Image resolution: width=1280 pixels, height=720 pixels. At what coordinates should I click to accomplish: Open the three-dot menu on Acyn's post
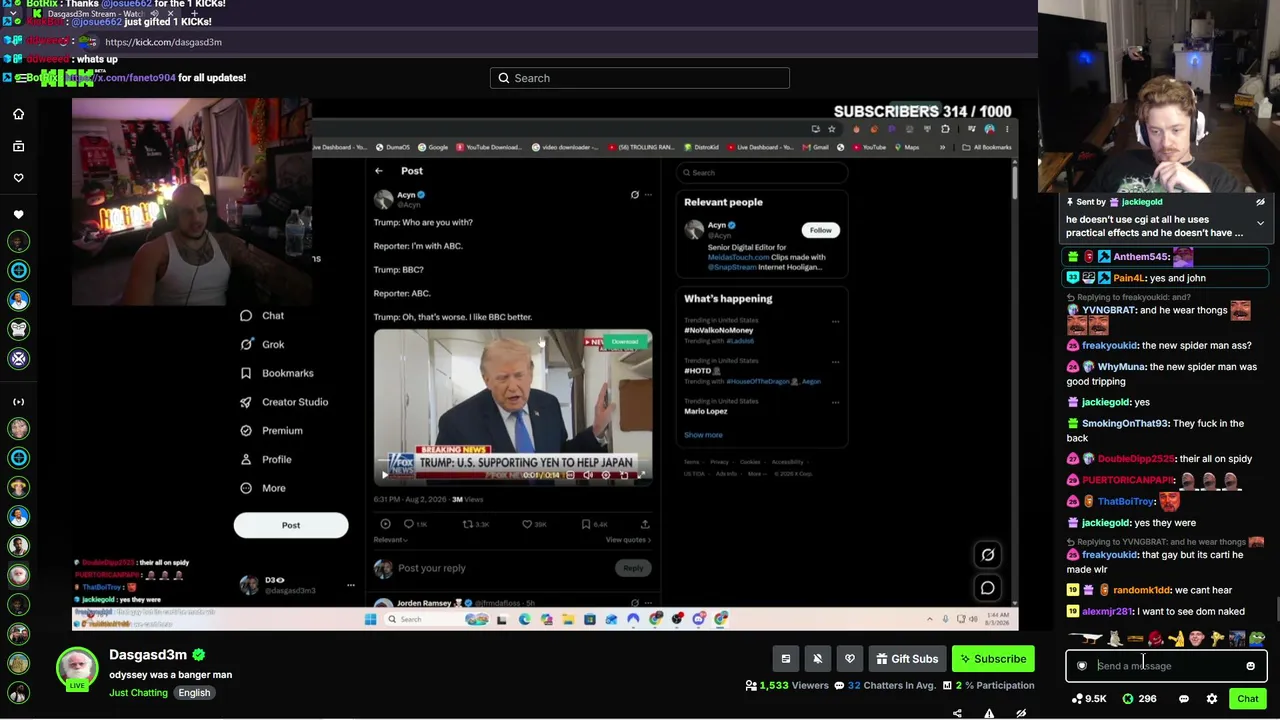pyautogui.click(x=648, y=195)
